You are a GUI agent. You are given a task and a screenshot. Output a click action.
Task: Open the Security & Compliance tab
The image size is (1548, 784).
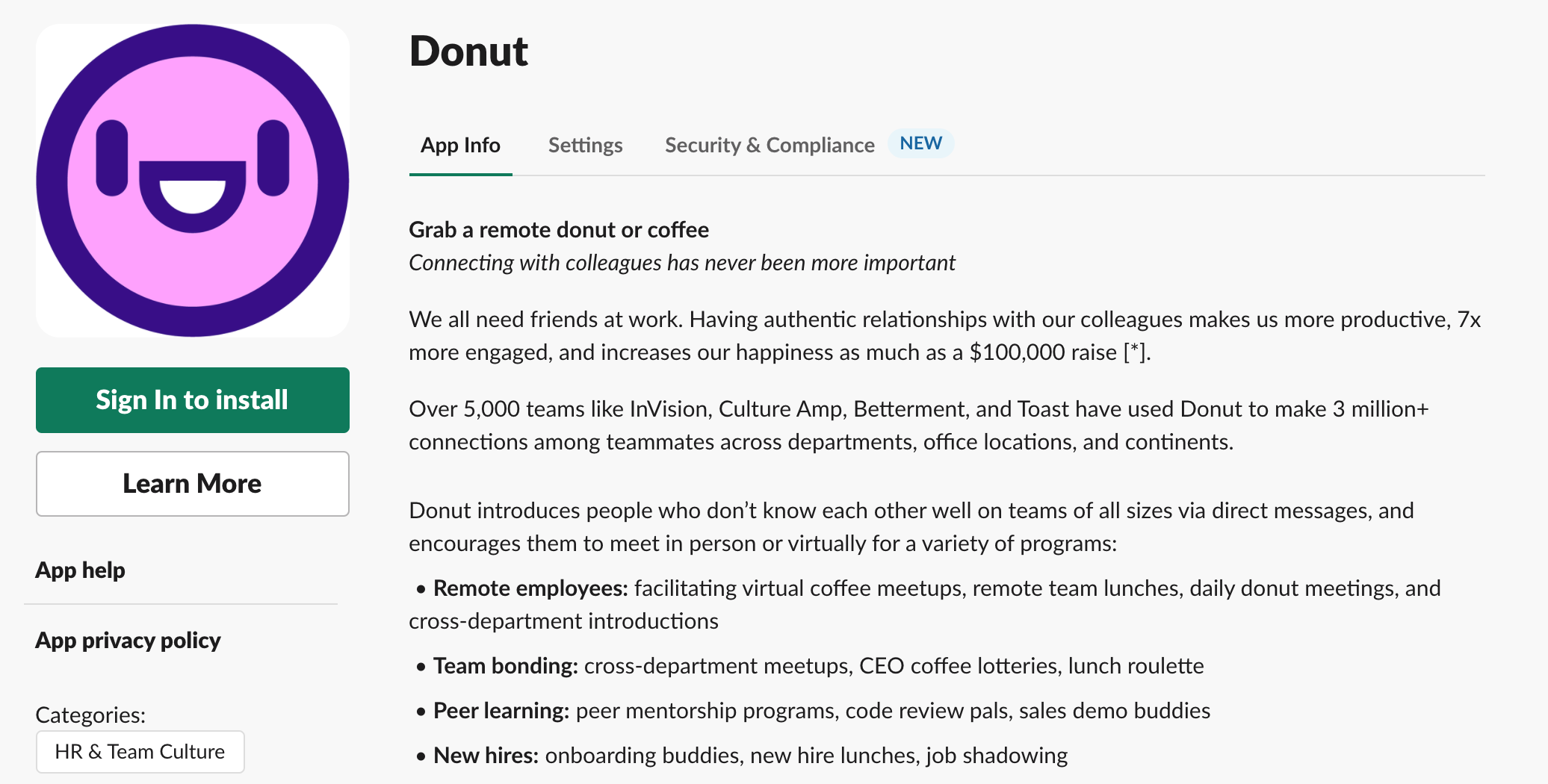(x=770, y=145)
